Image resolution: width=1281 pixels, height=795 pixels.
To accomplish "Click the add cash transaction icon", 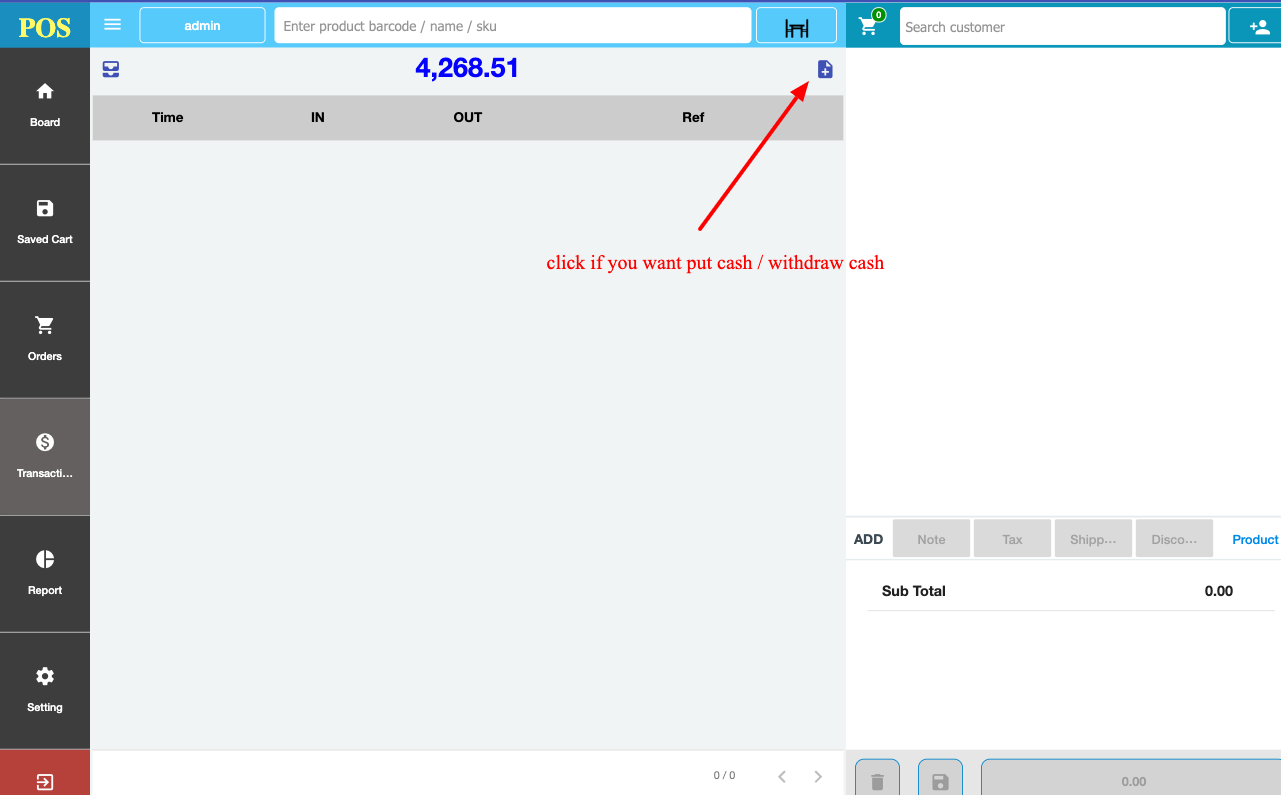I will point(825,69).
